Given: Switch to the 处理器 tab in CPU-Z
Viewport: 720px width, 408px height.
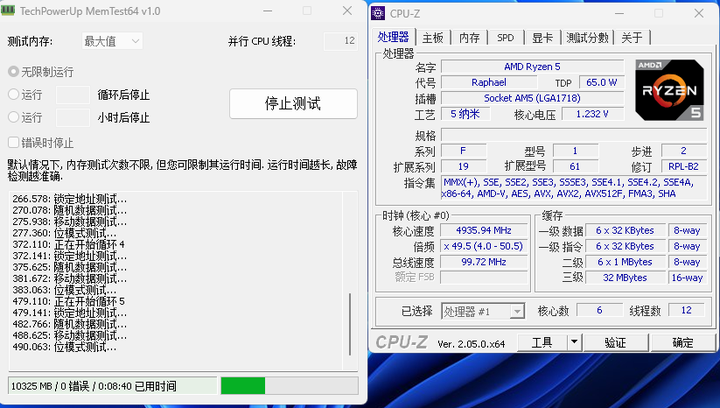Looking at the screenshot, I should pyautogui.click(x=393, y=37).
